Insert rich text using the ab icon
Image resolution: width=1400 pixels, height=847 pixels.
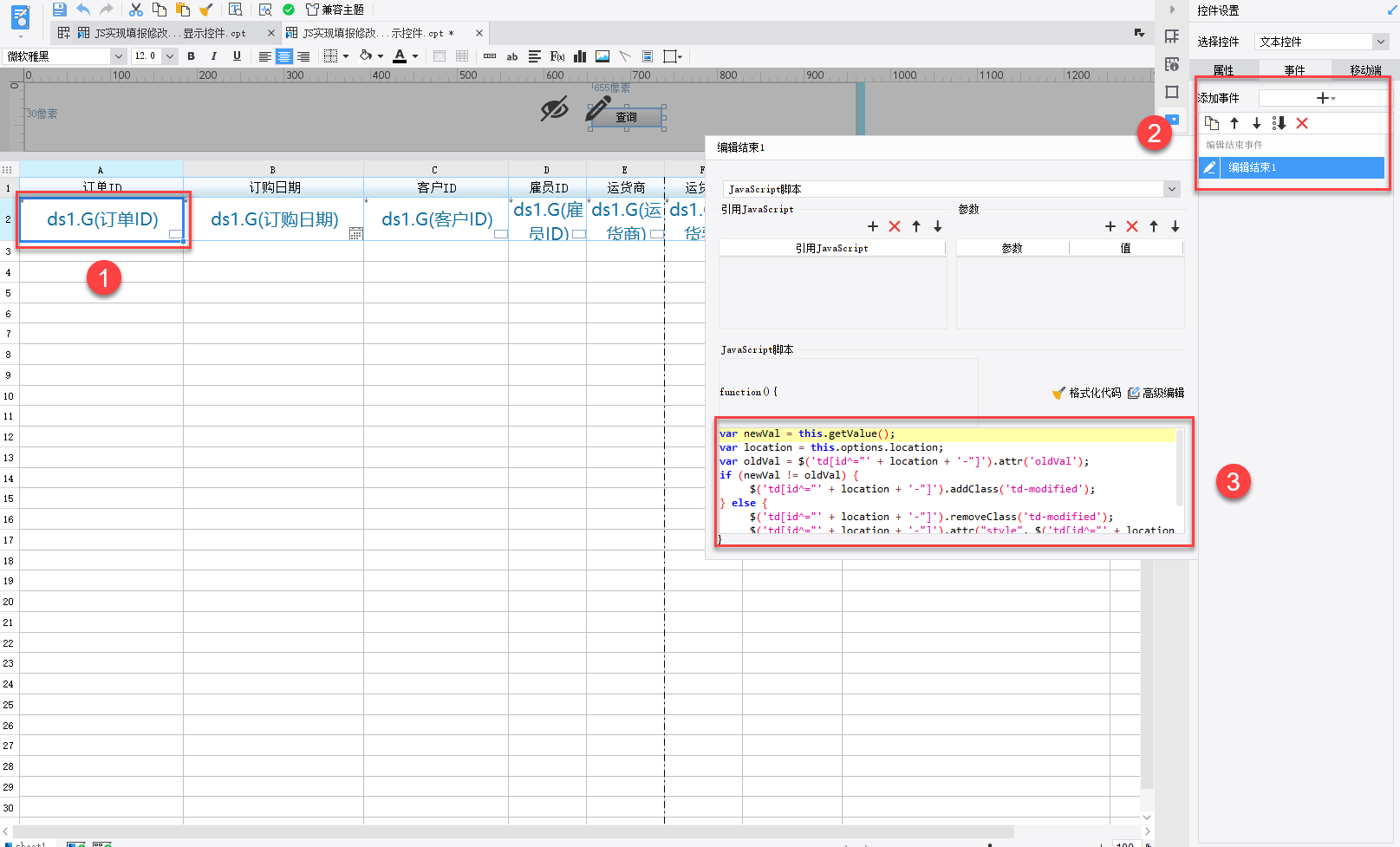coord(512,56)
